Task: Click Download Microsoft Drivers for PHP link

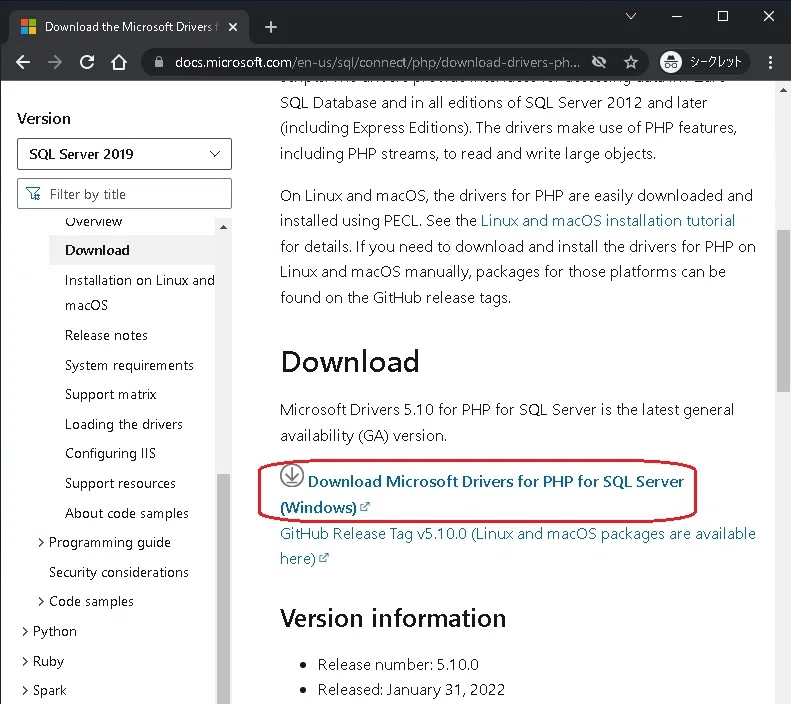Action: point(482,494)
